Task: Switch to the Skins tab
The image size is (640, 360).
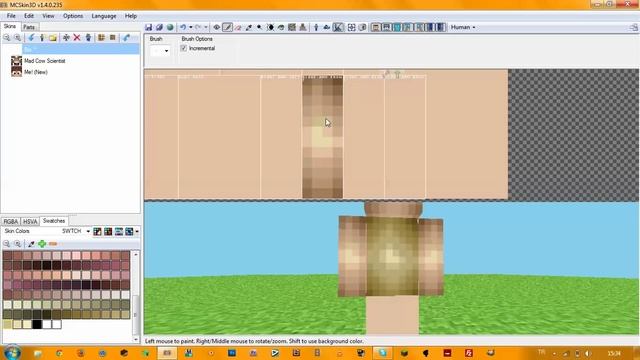Action: [10, 27]
